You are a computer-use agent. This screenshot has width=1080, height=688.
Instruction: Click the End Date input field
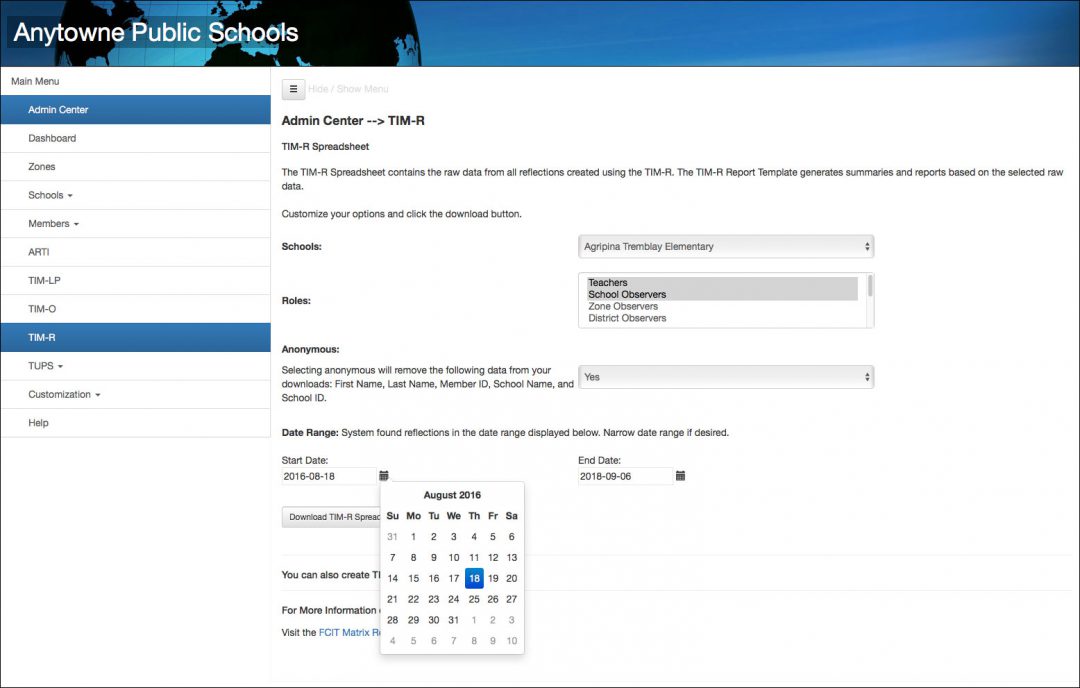coord(624,476)
